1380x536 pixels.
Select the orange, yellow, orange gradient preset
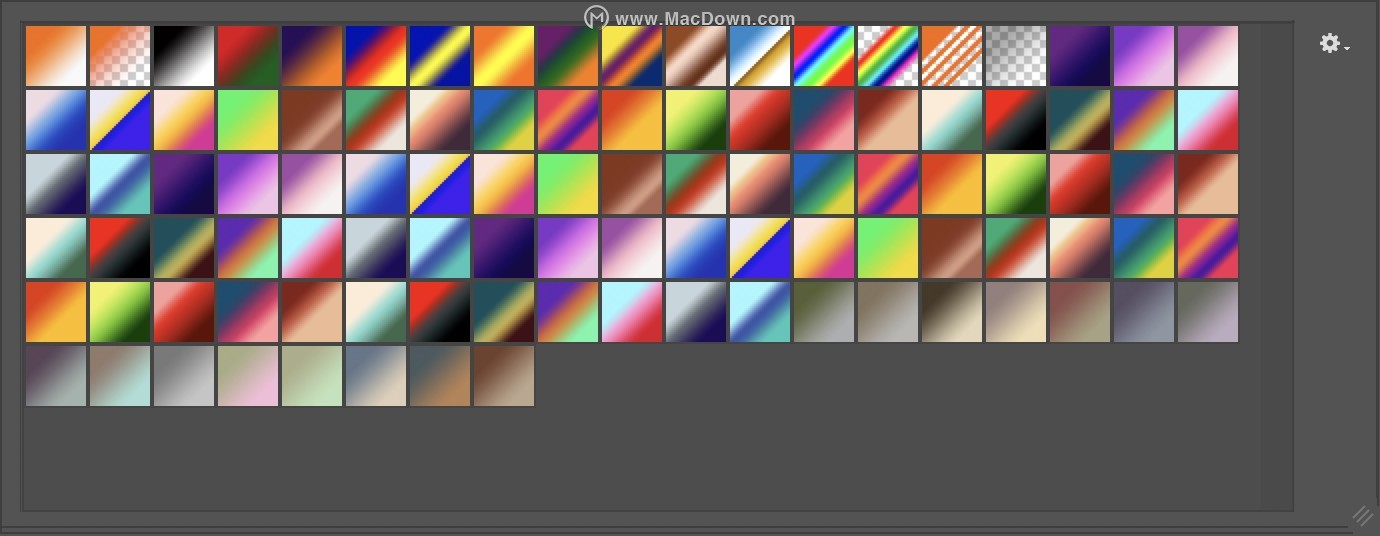click(x=504, y=56)
